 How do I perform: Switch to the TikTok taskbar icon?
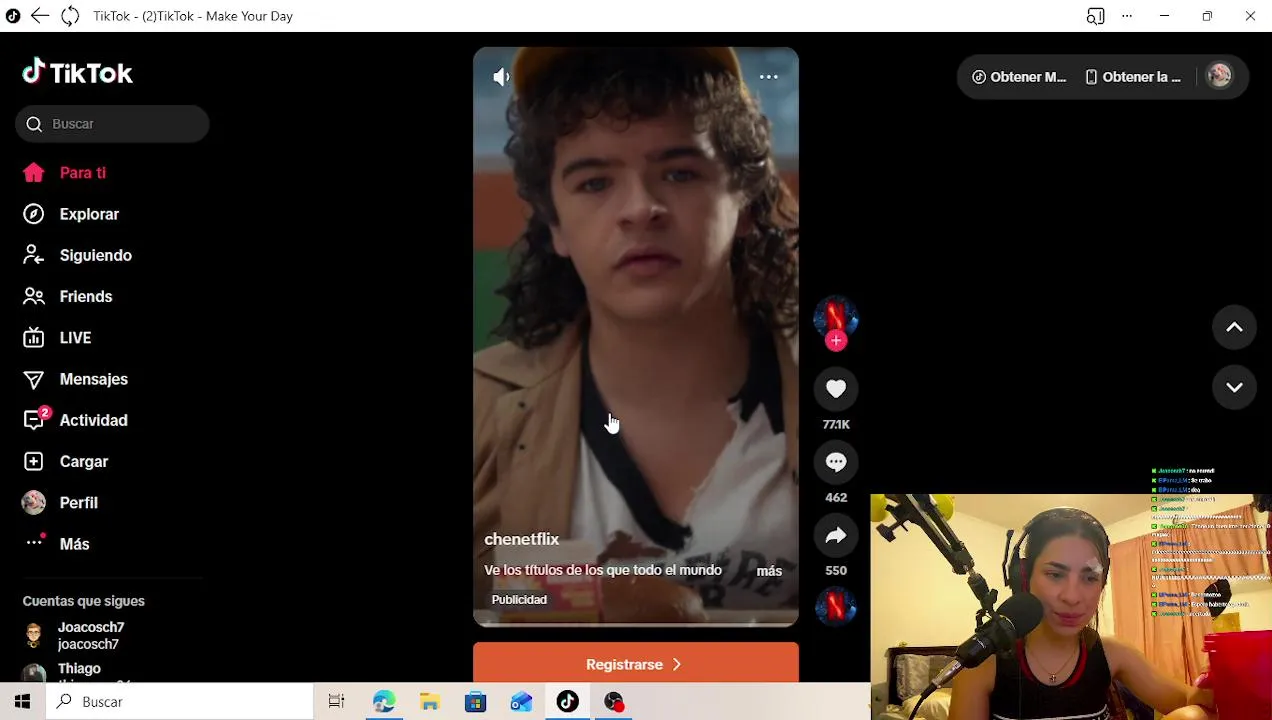click(567, 702)
